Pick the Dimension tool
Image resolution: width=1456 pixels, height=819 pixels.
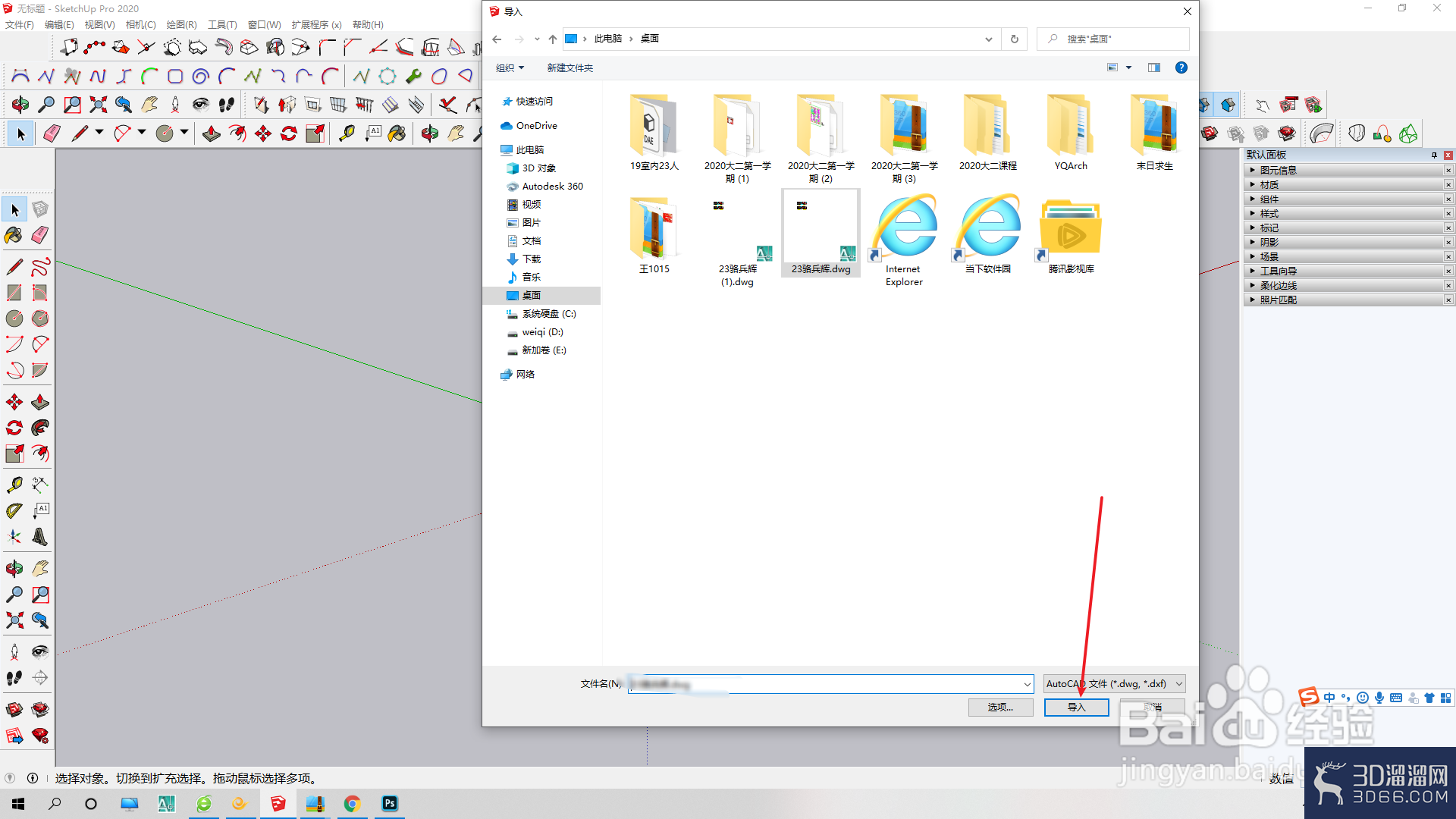tap(40, 485)
